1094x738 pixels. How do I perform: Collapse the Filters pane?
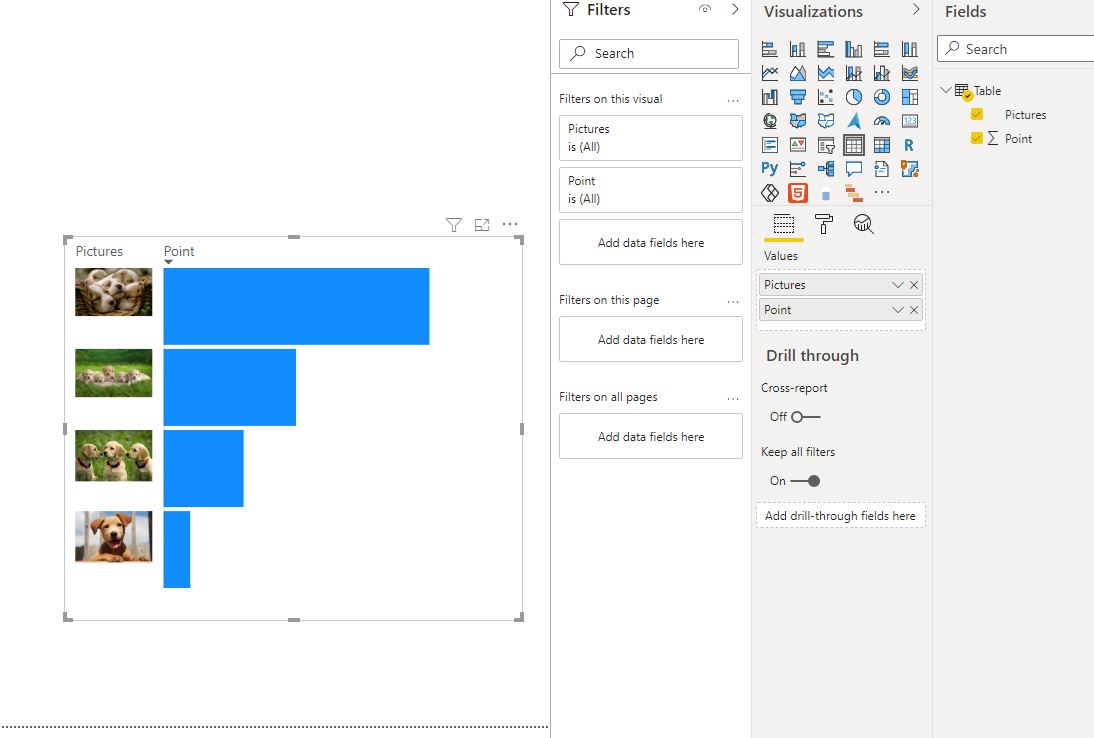735,9
